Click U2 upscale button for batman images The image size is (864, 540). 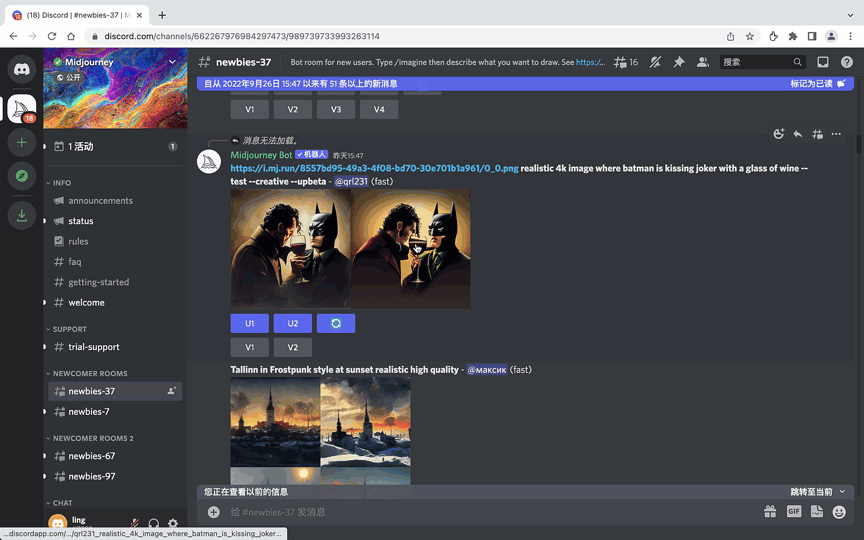pos(293,323)
